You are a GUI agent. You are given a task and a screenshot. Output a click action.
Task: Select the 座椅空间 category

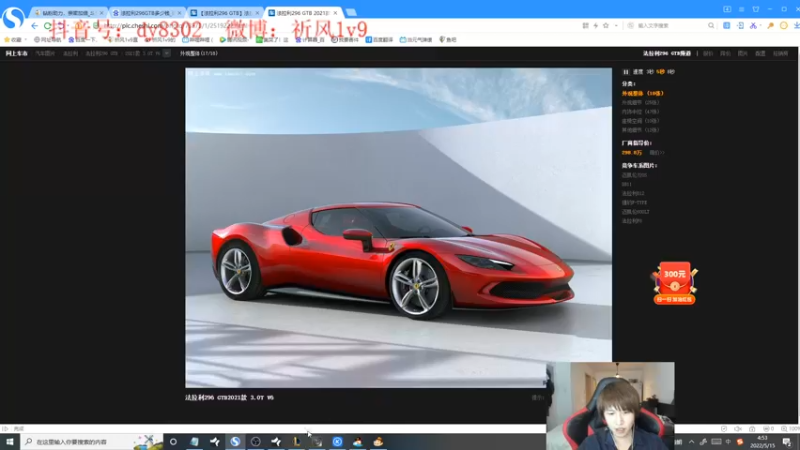[x=640, y=121]
